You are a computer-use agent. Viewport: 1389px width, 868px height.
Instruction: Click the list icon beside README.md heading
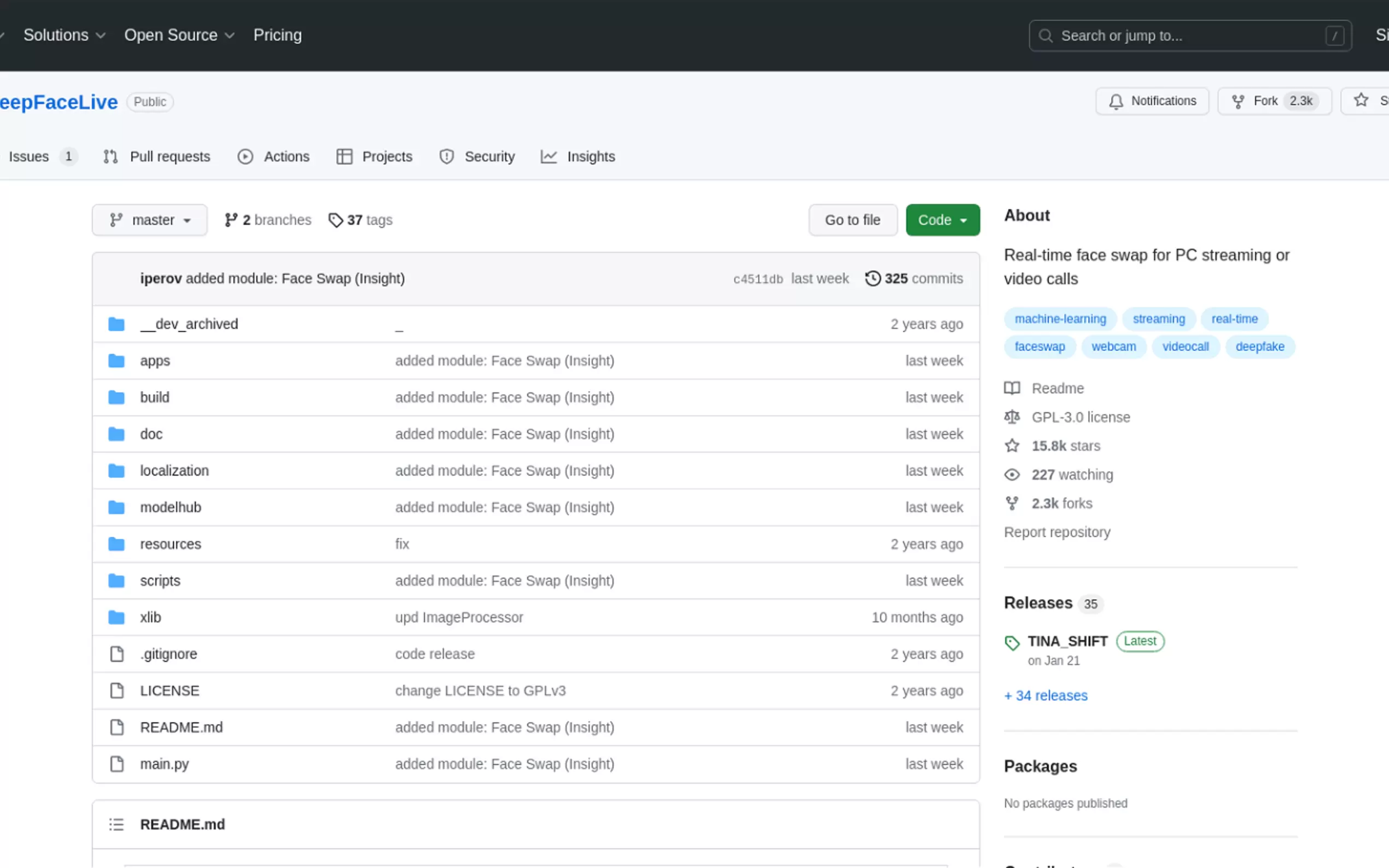click(x=116, y=824)
